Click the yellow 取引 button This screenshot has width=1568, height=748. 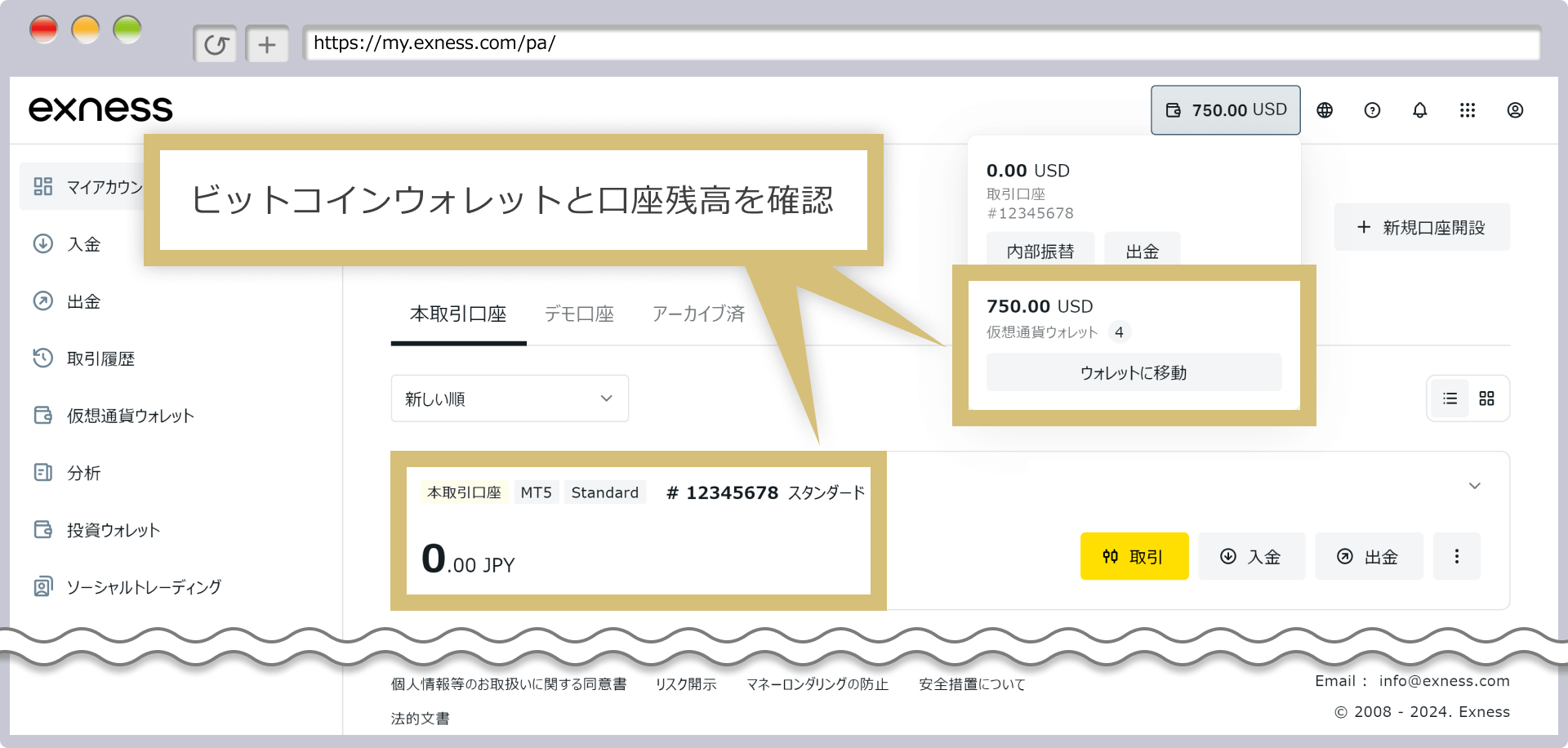tap(1134, 556)
